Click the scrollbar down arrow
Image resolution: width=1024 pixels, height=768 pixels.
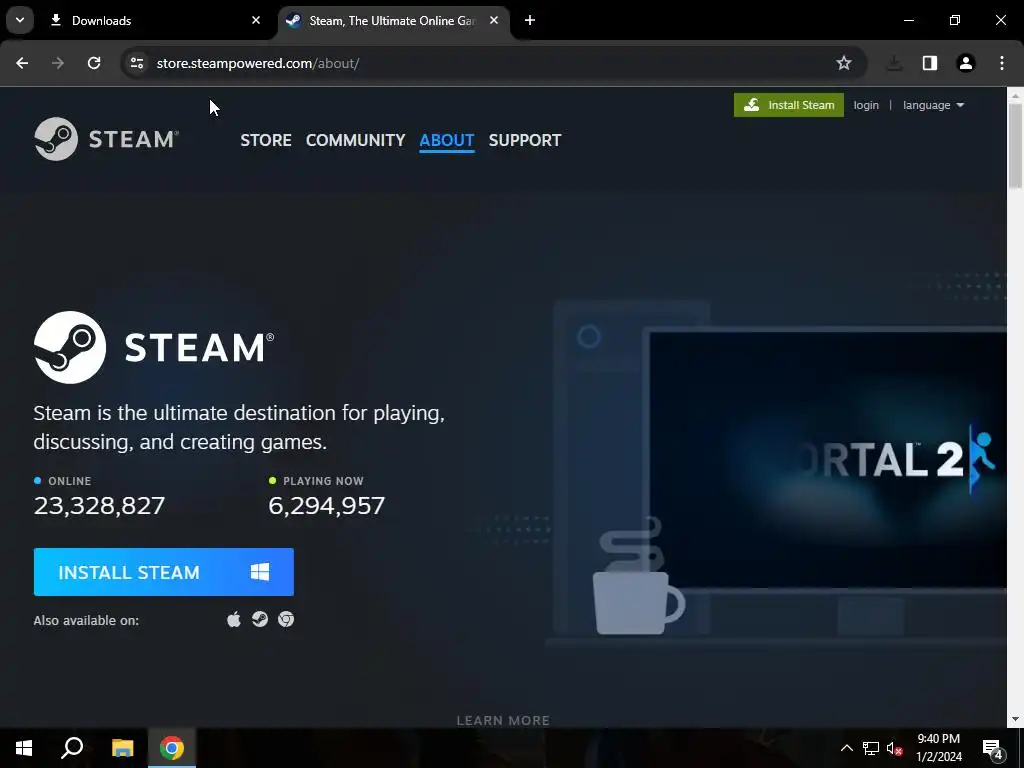1015,720
